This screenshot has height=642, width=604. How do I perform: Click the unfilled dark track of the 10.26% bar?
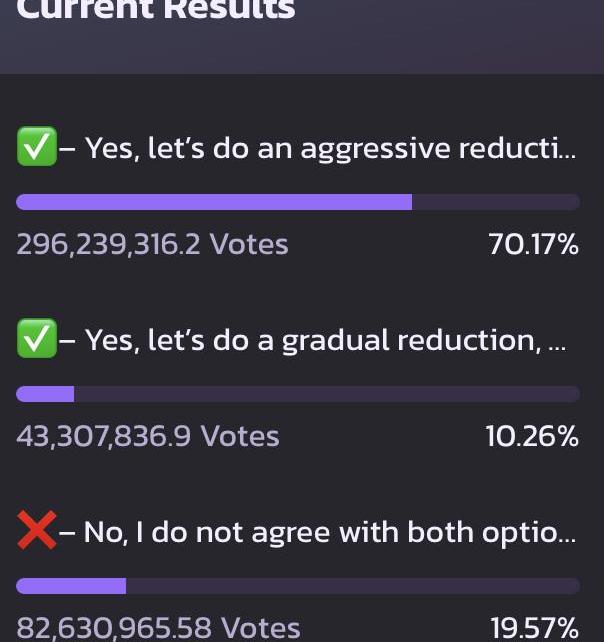pos(326,394)
